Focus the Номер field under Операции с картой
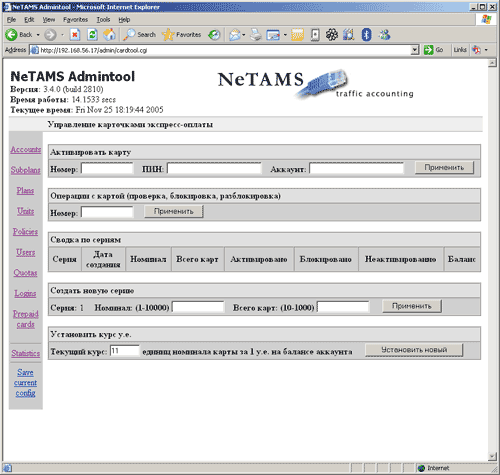The width and height of the screenshot is (500, 475). click(107, 212)
